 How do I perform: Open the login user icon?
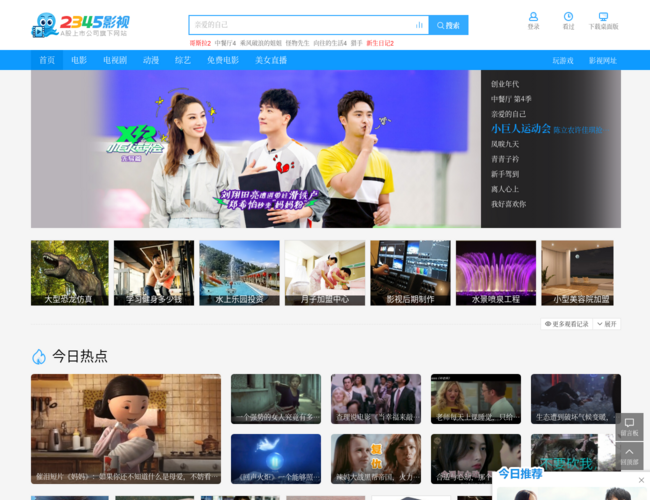[533, 17]
